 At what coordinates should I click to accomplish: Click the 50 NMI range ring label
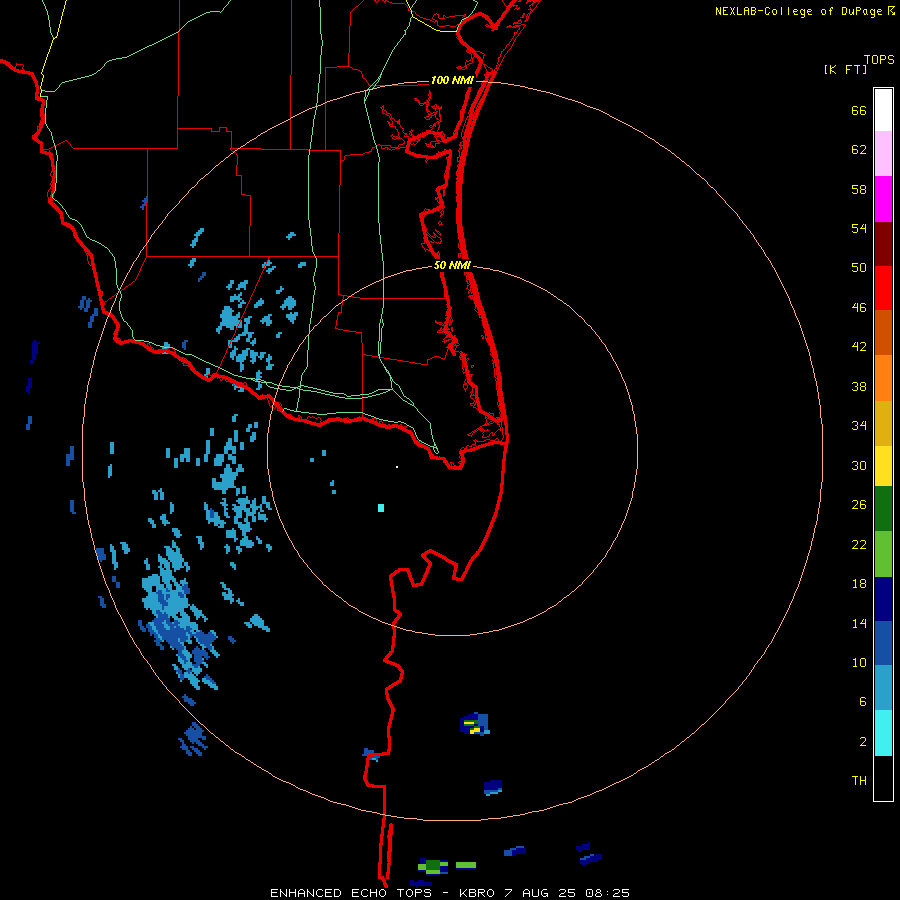pos(452,265)
